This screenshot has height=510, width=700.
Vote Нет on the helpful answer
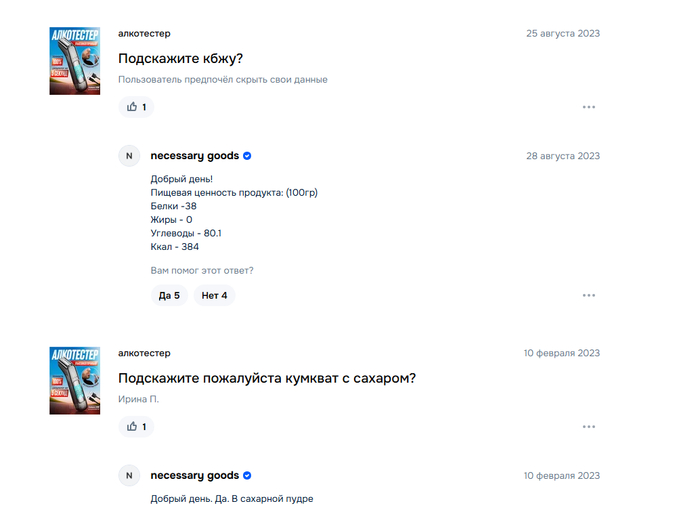214,295
